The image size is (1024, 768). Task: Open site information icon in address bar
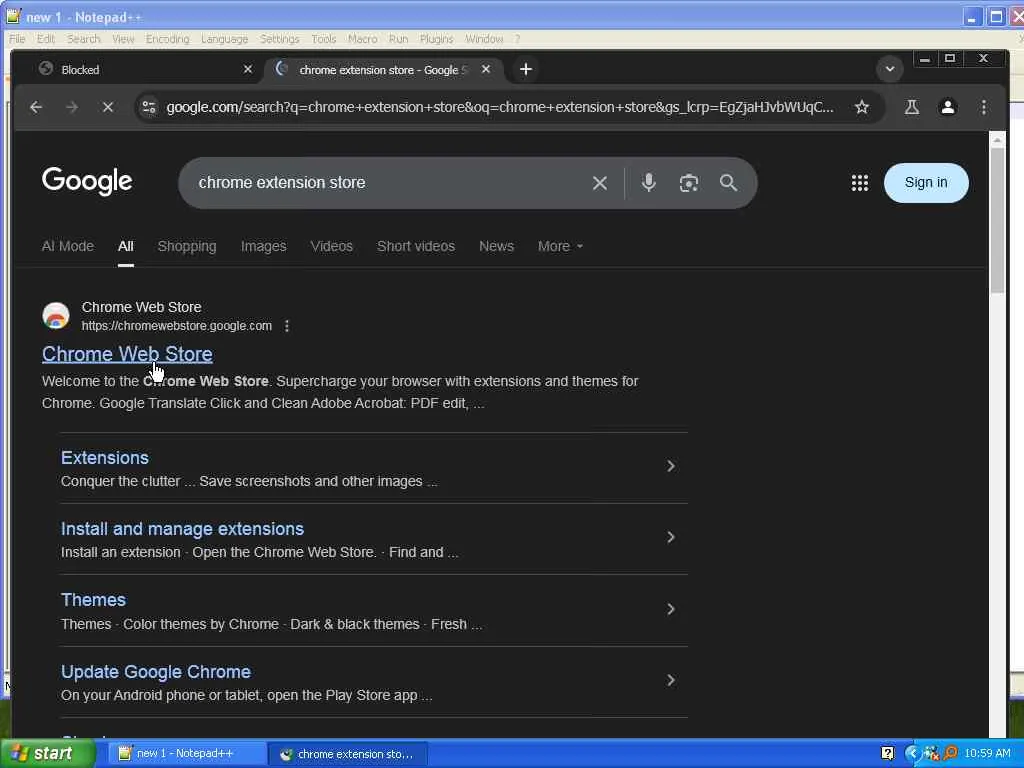pos(149,107)
